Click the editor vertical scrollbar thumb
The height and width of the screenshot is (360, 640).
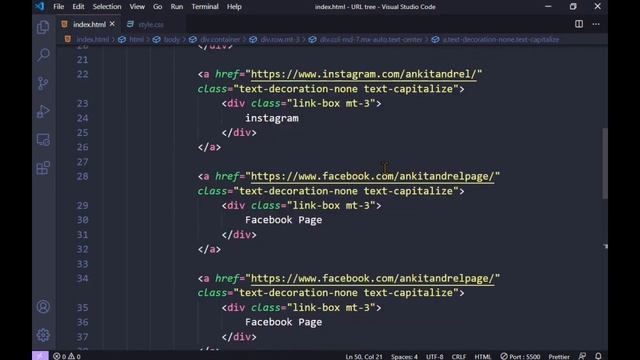(x=605, y=163)
